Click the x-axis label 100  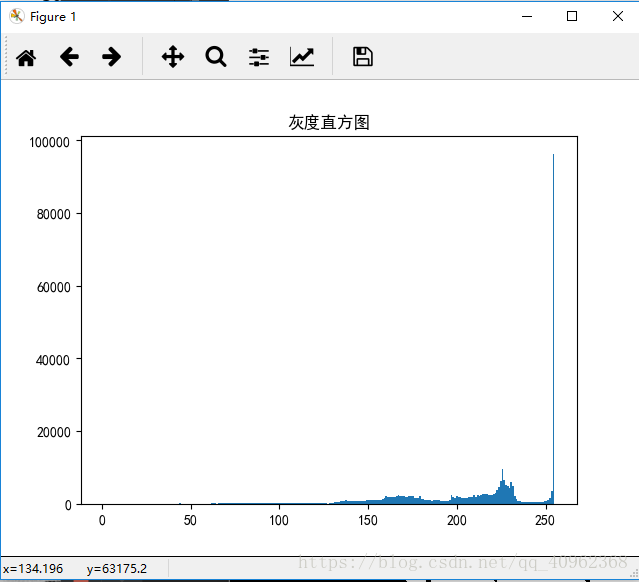point(279,520)
